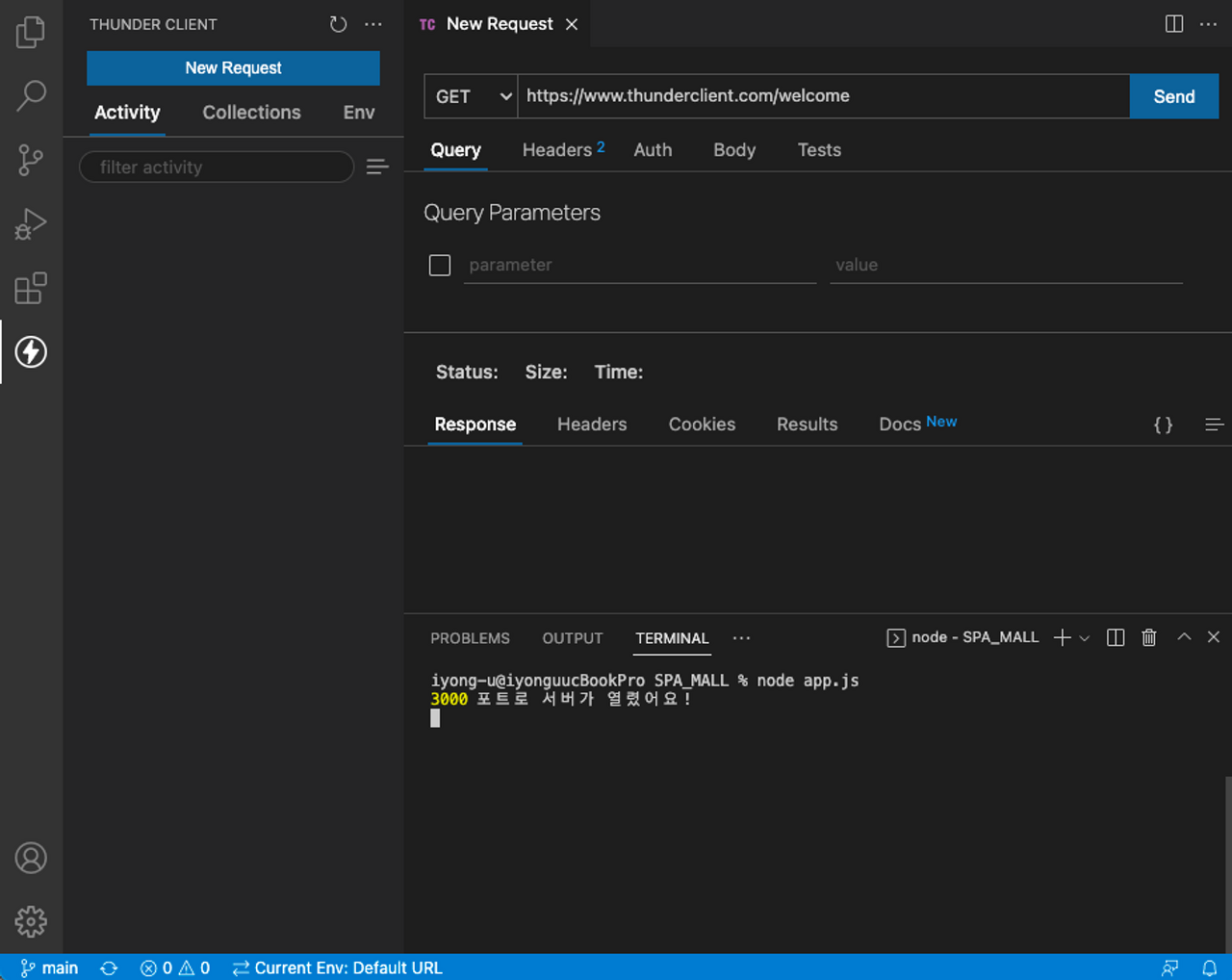Open the Manage gear icon
The image size is (1232, 980).
(x=31, y=921)
